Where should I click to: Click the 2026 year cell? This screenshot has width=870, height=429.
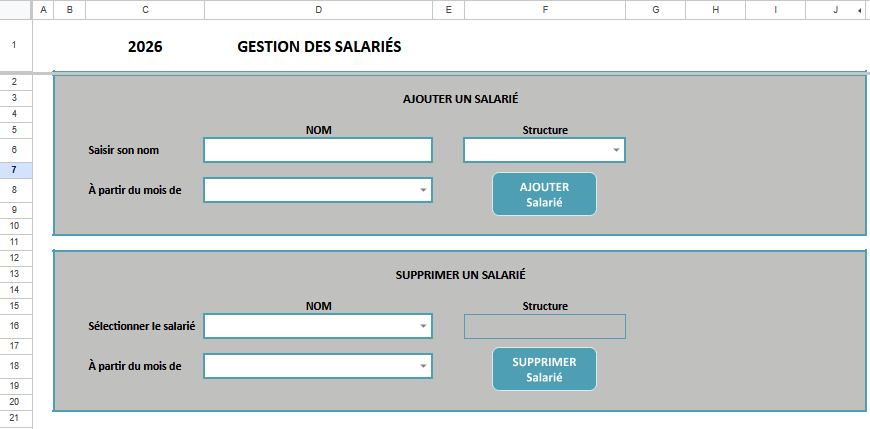pos(145,47)
